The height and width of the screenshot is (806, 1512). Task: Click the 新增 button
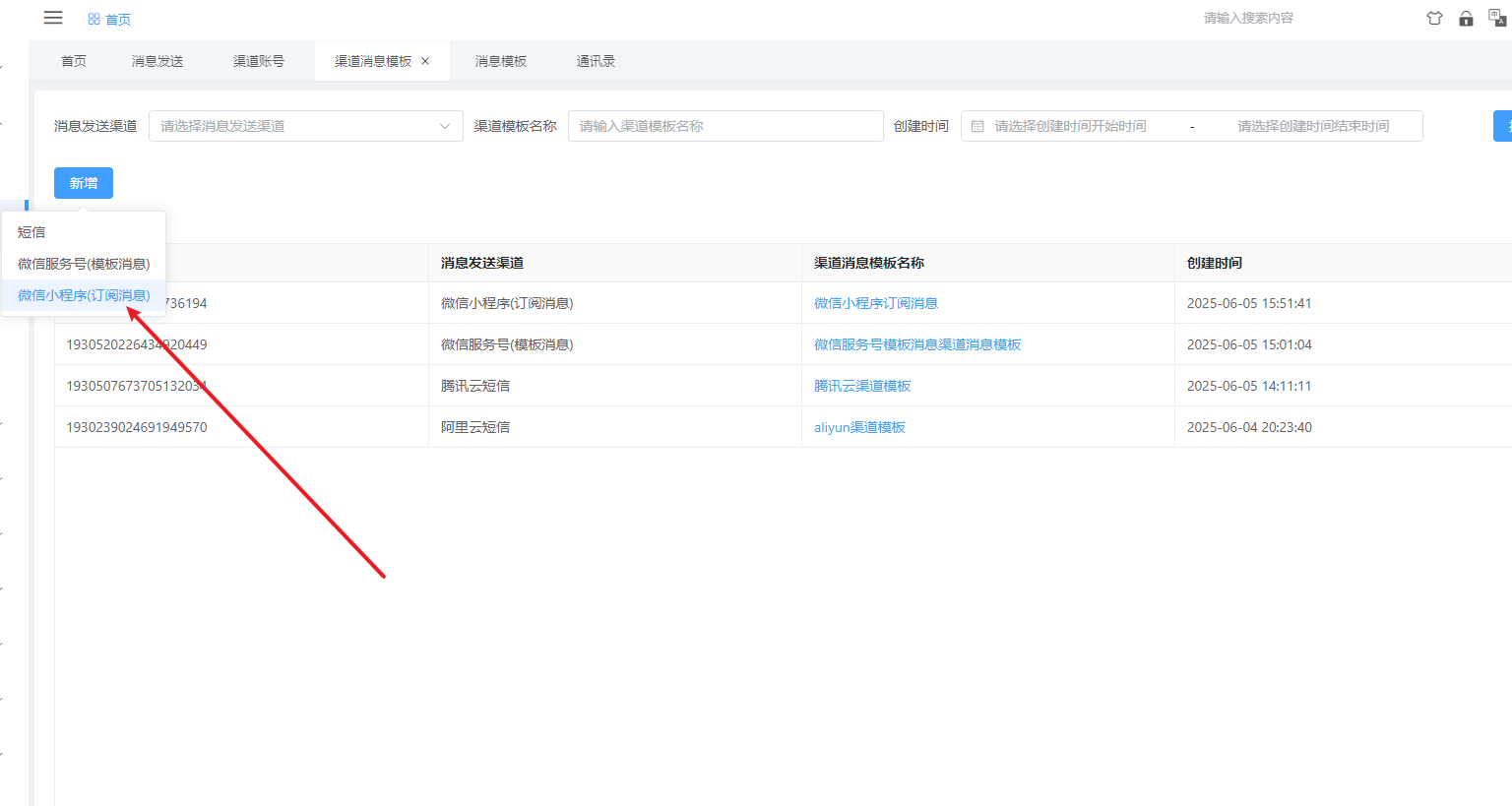tap(84, 183)
